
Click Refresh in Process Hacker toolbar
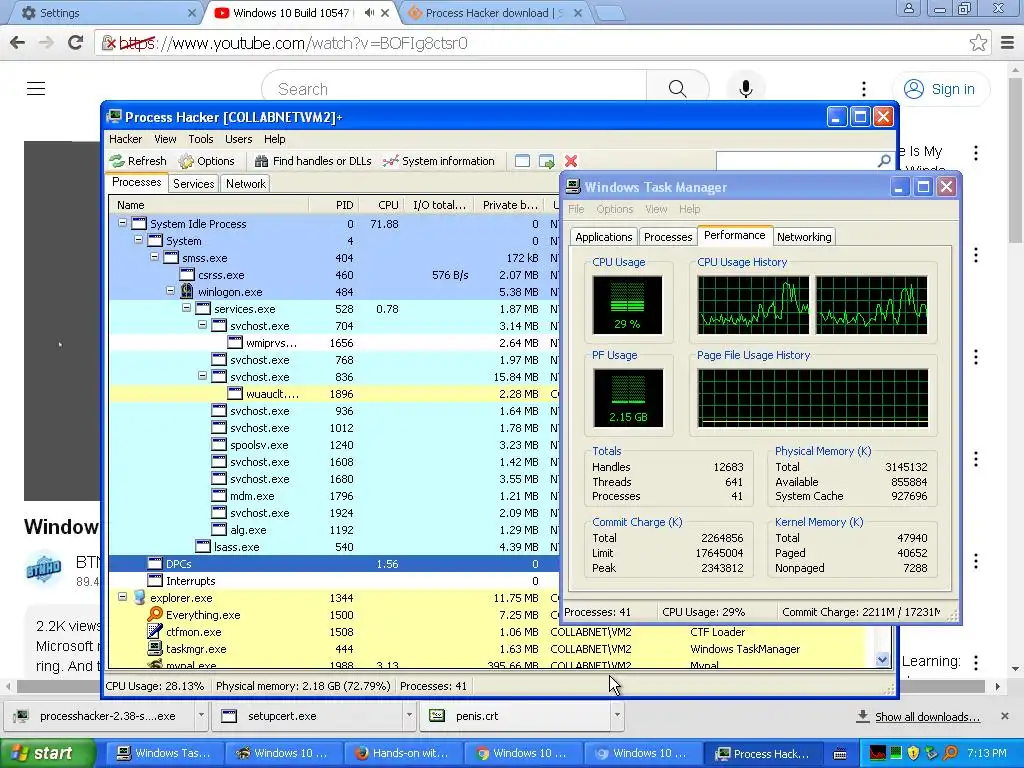click(x=138, y=161)
